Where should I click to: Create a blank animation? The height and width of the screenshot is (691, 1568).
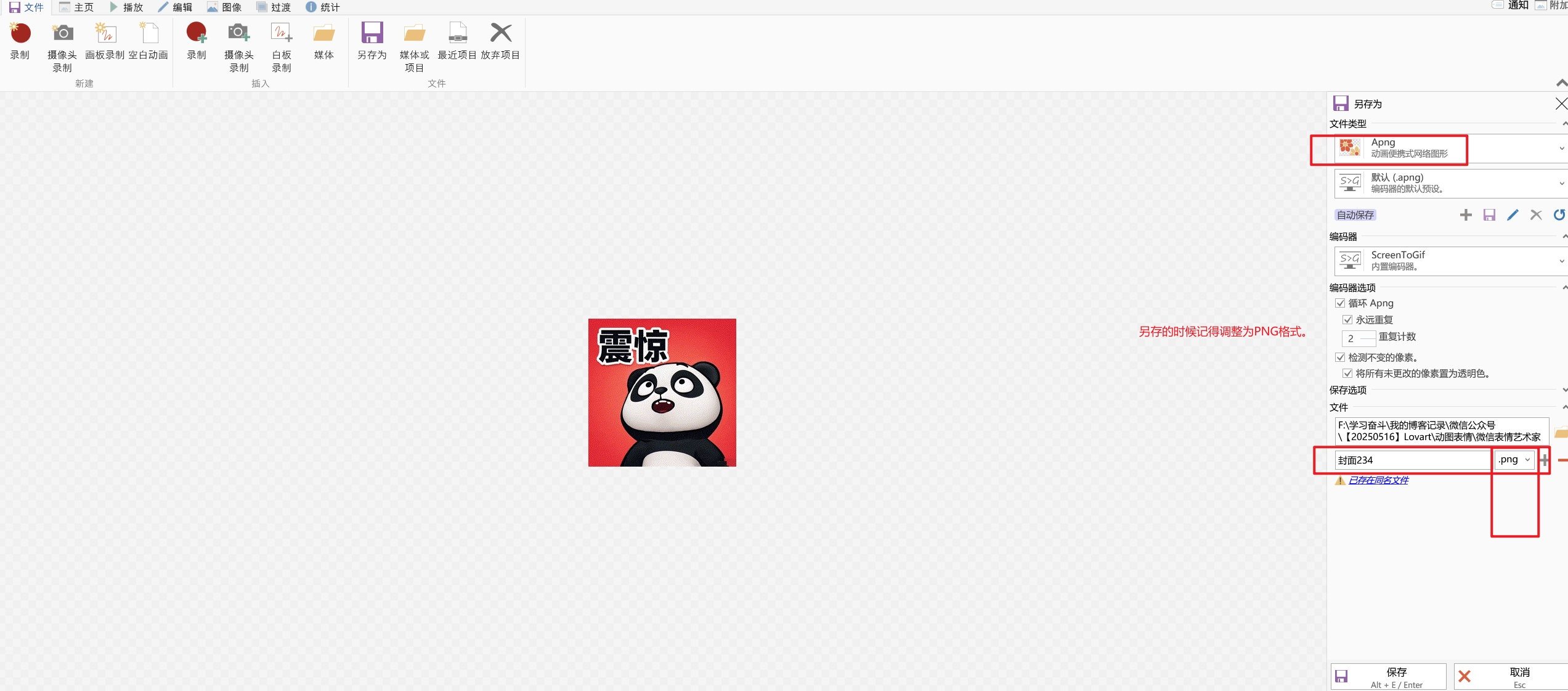(148, 42)
